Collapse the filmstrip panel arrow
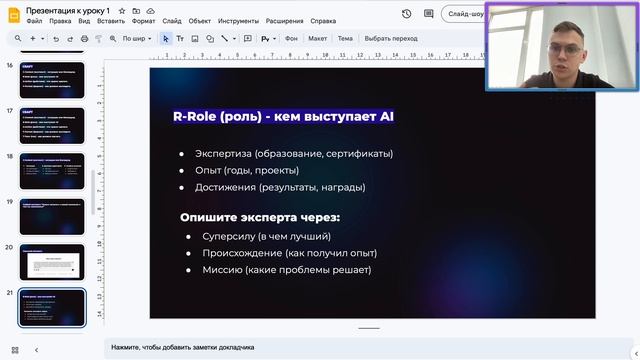Screen dimensions: 640x360 click(36, 350)
